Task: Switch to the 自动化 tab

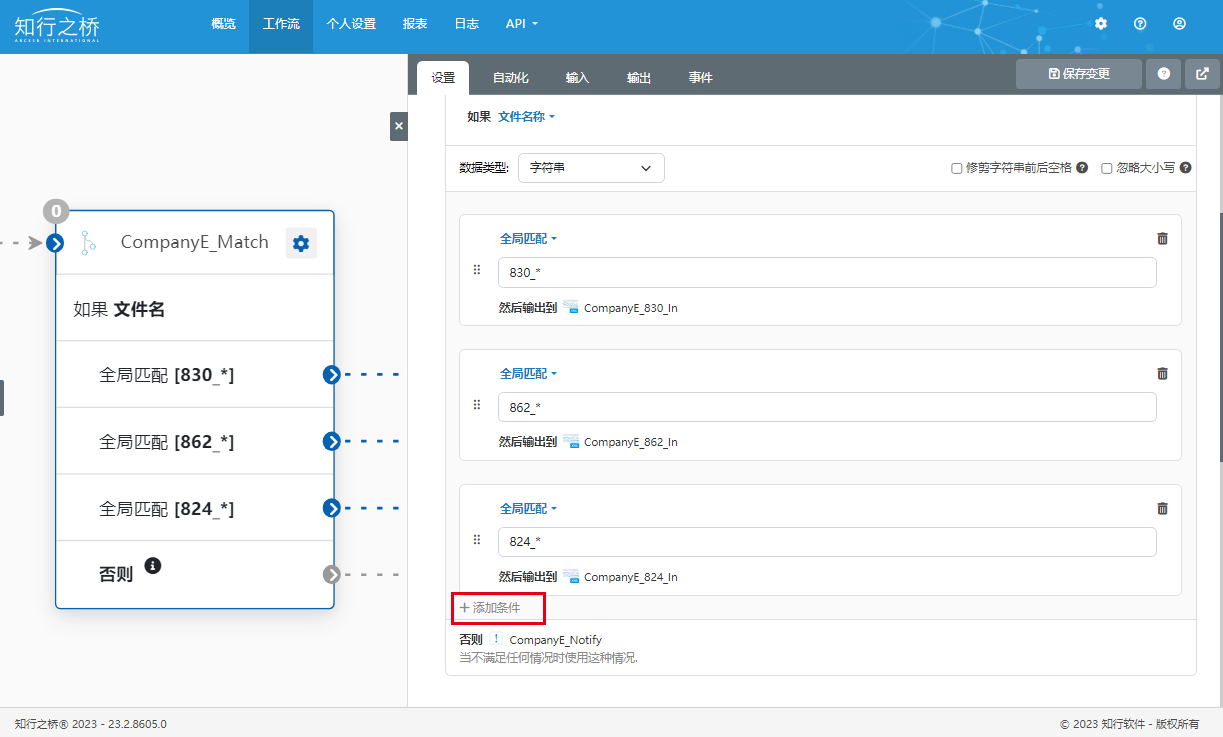Action: (x=510, y=78)
